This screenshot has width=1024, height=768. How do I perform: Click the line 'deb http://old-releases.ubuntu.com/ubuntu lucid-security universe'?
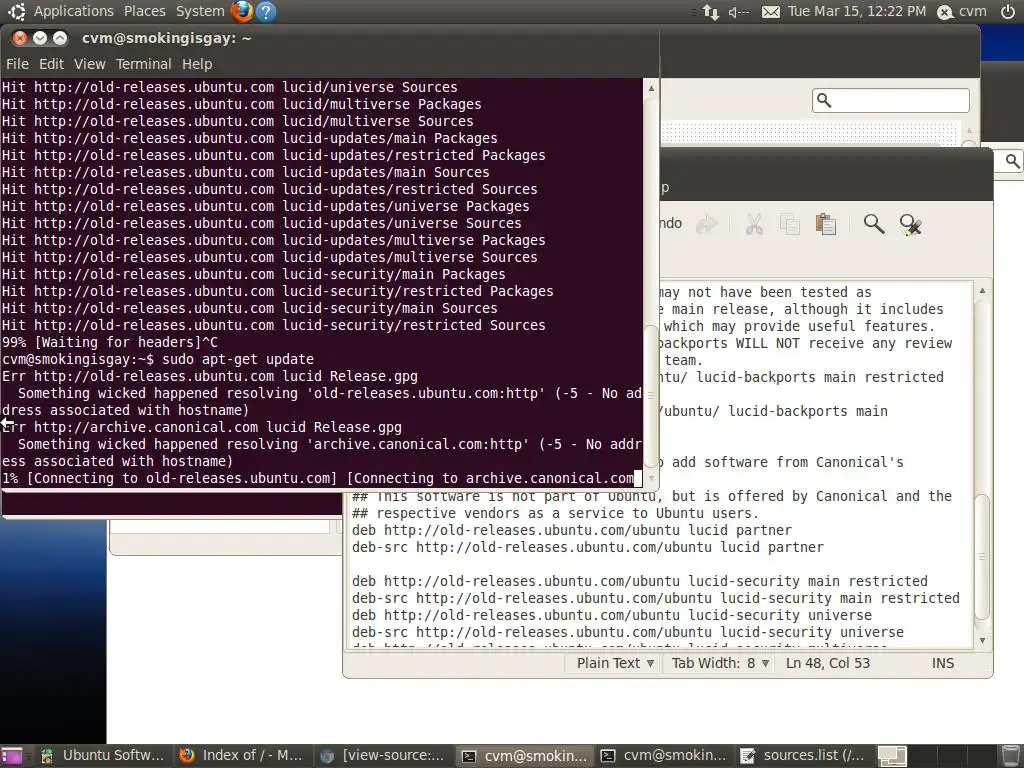click(x=612, y=615)
